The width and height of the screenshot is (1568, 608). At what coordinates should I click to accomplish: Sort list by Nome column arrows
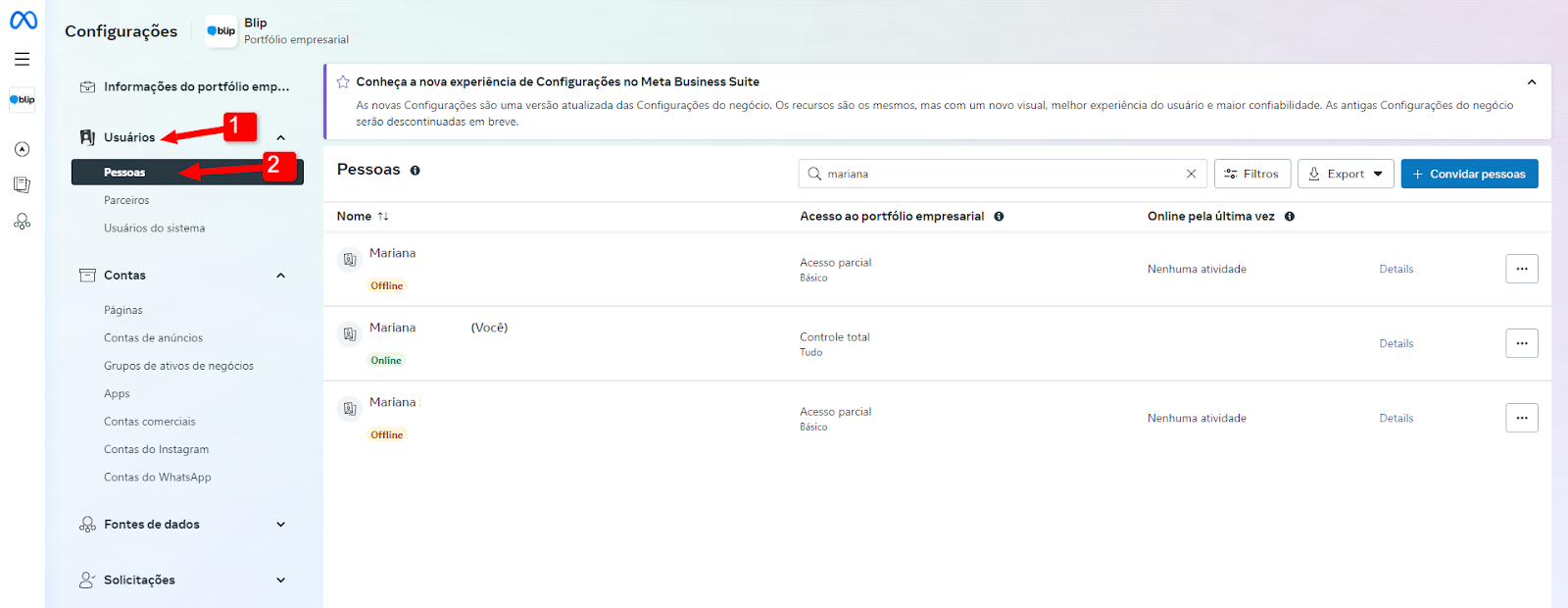[x=383, y=217]
